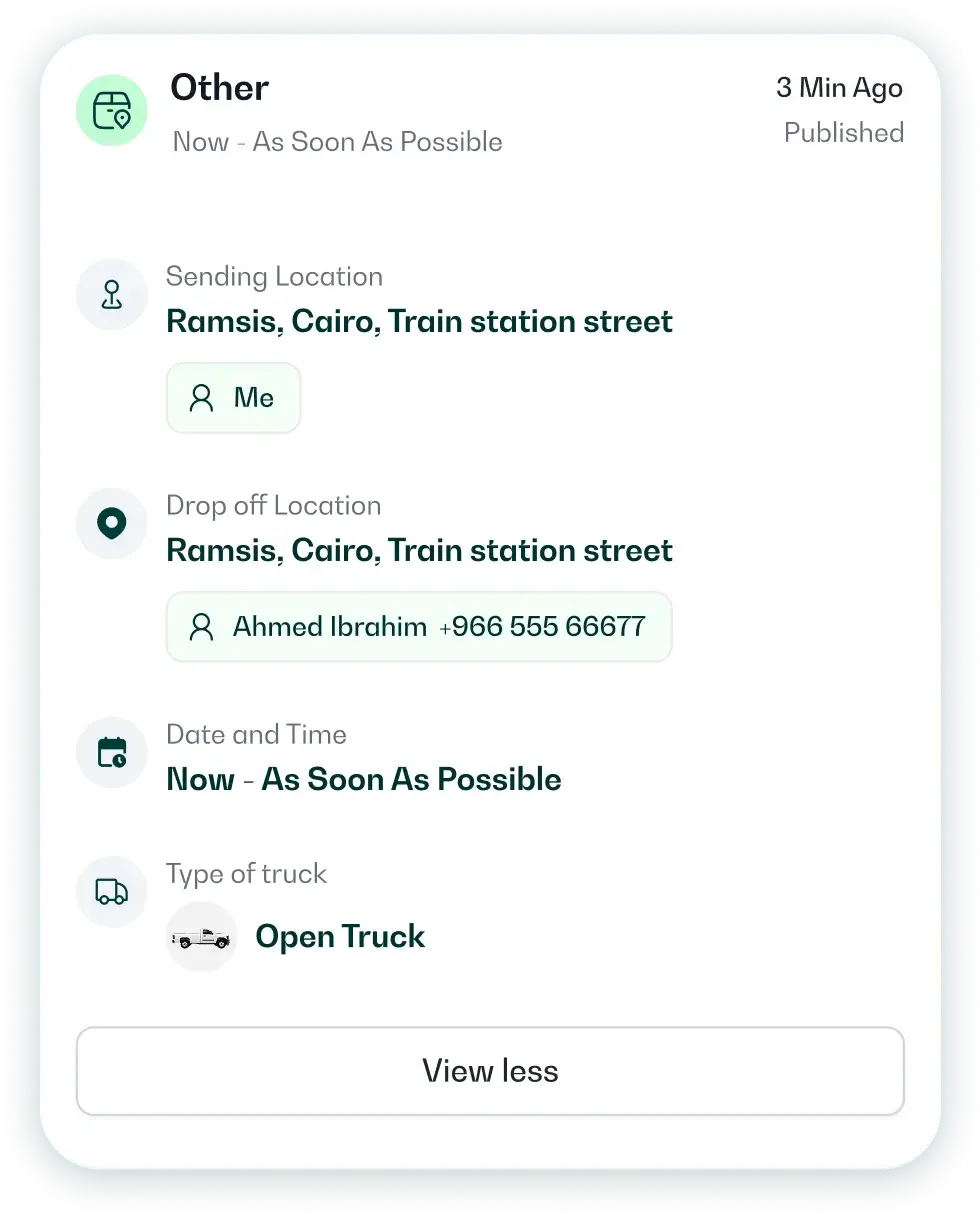Click the Date and Time calendar icon
The width and height of the screenshot is (980, 1215).
[x=111, y=752]
